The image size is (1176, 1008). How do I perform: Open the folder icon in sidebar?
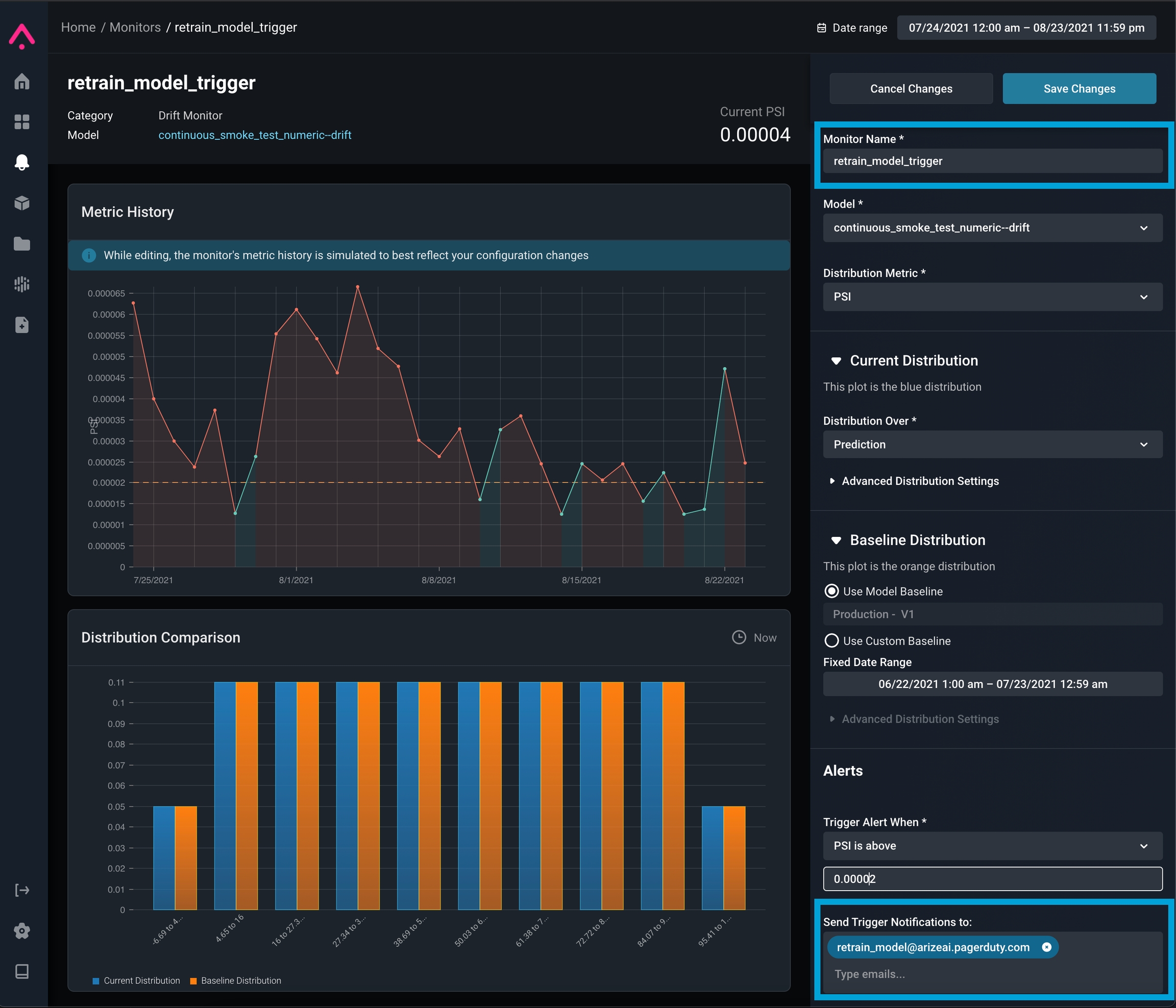[x=22, y=243]
